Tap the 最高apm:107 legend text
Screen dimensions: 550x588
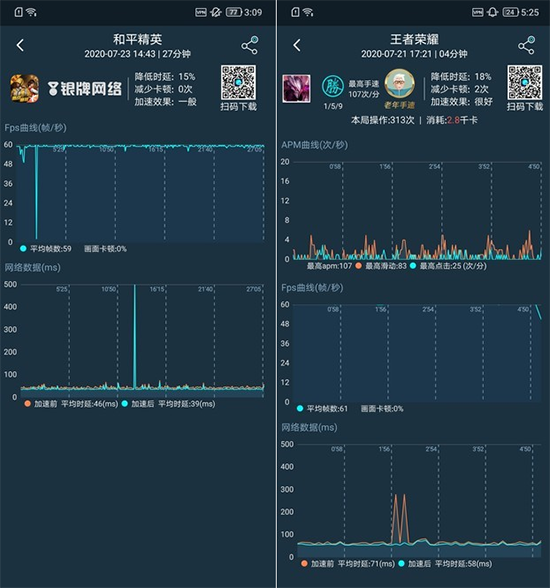(x=329, y=266)
